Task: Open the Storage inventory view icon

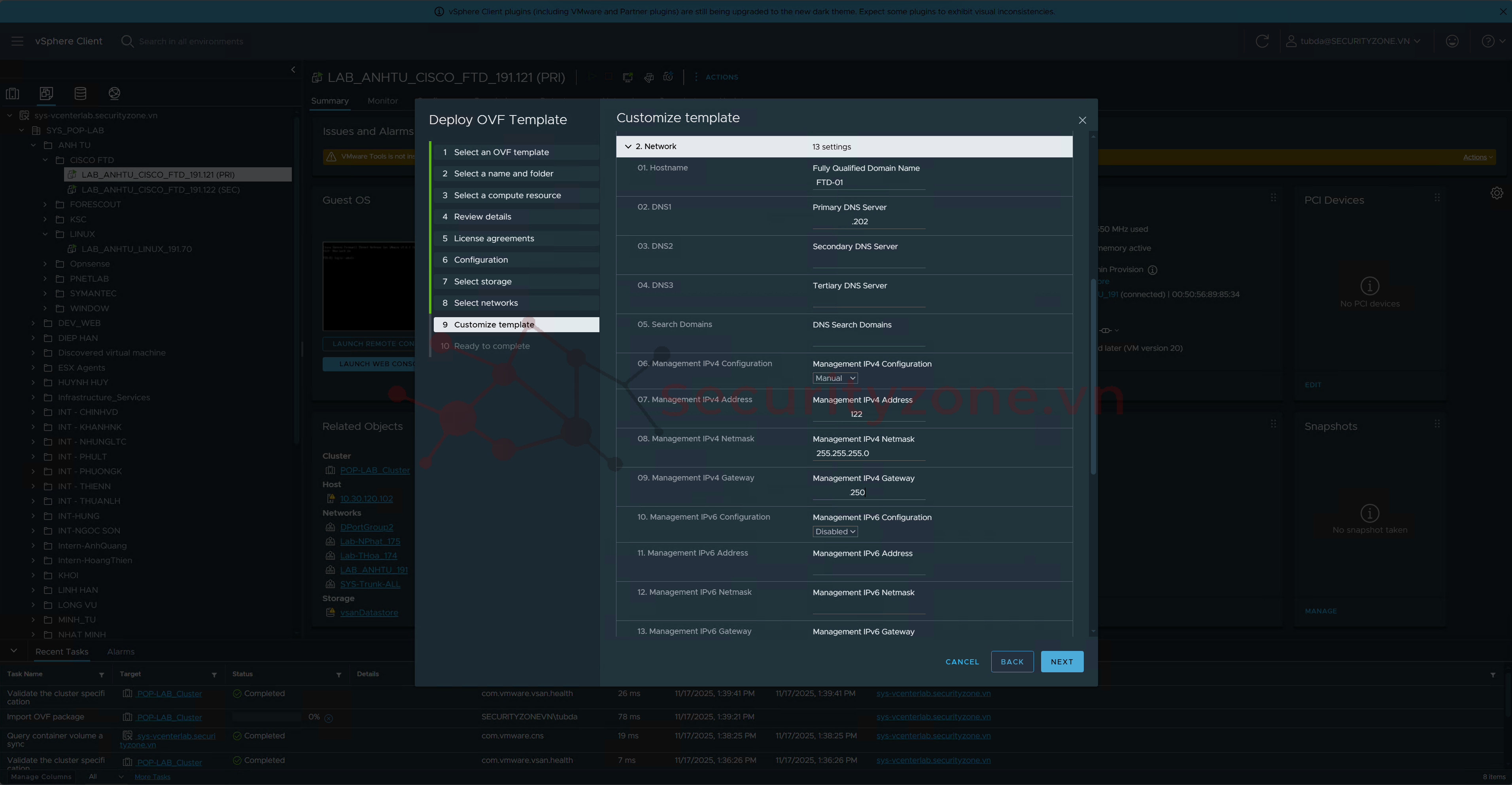Action: point(80,93)
